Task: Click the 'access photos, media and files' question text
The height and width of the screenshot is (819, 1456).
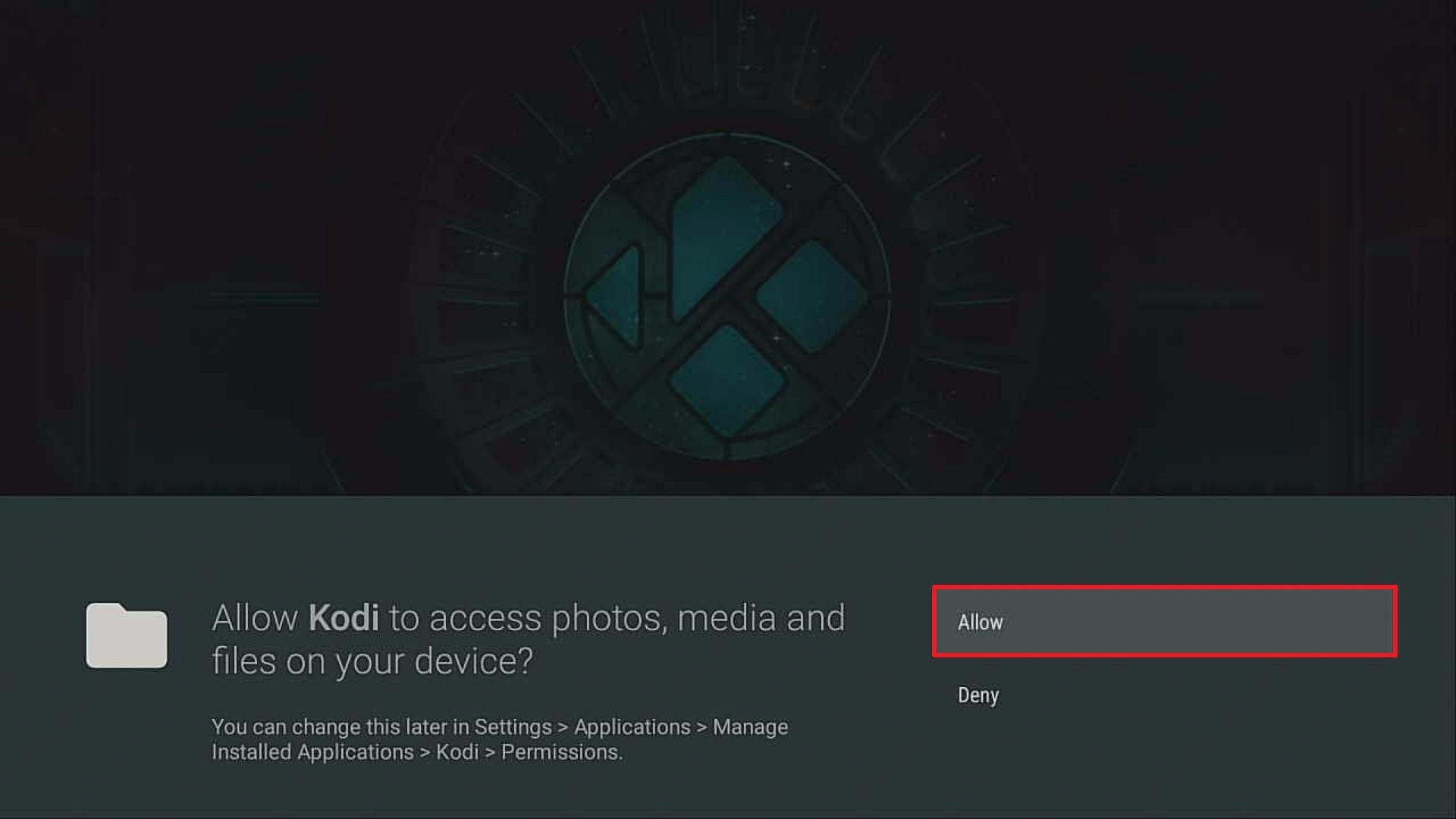Action: coord(528,639)
